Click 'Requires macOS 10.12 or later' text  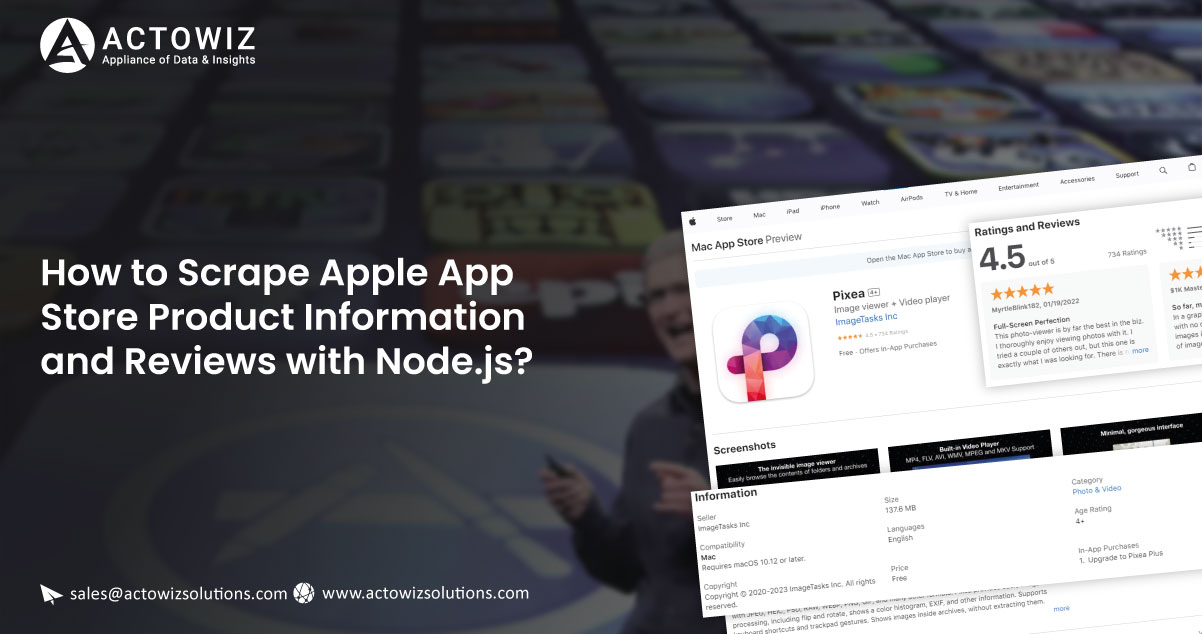[753, 564]
